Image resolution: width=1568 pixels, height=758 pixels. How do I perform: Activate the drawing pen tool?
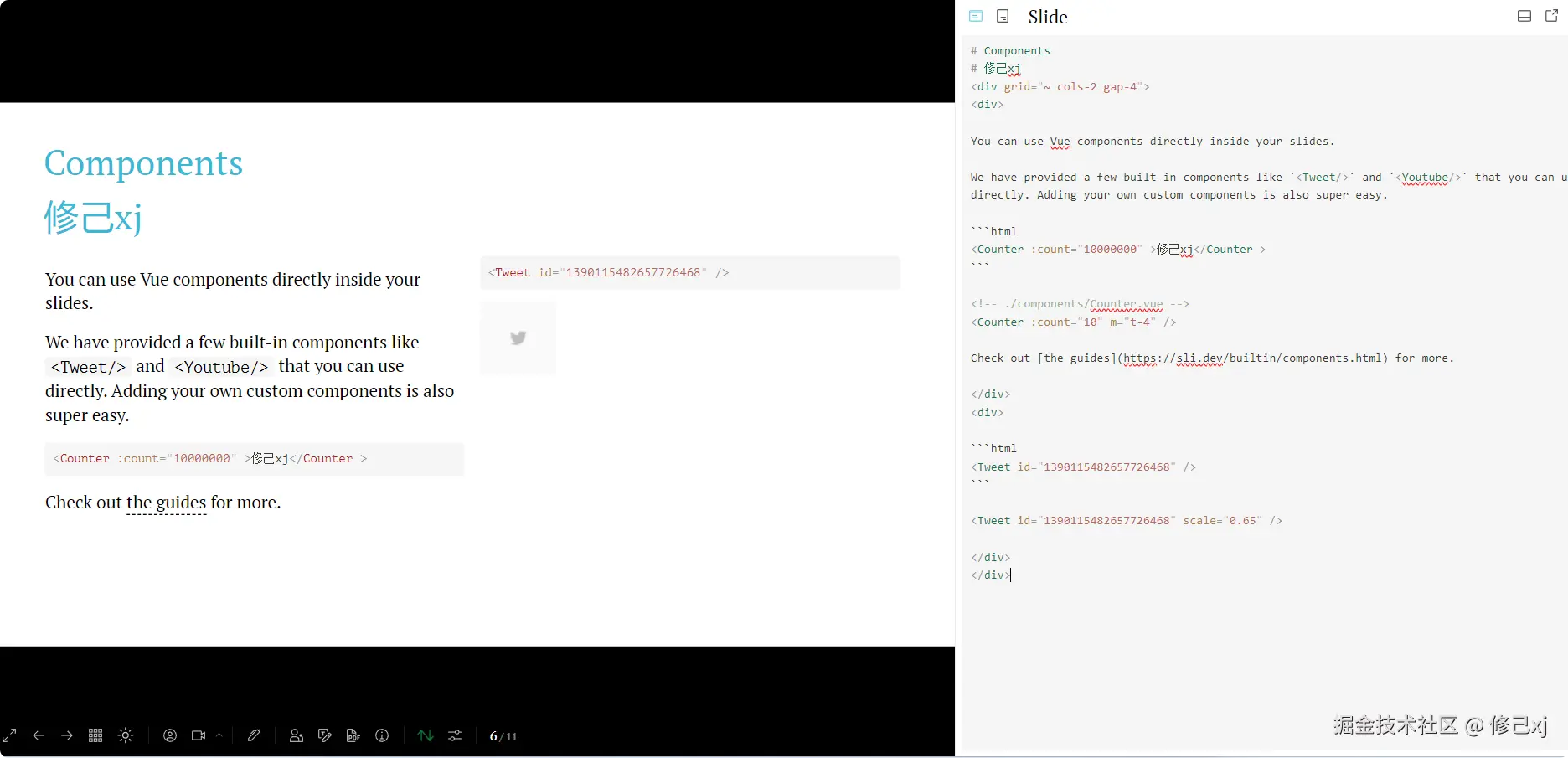254,735
